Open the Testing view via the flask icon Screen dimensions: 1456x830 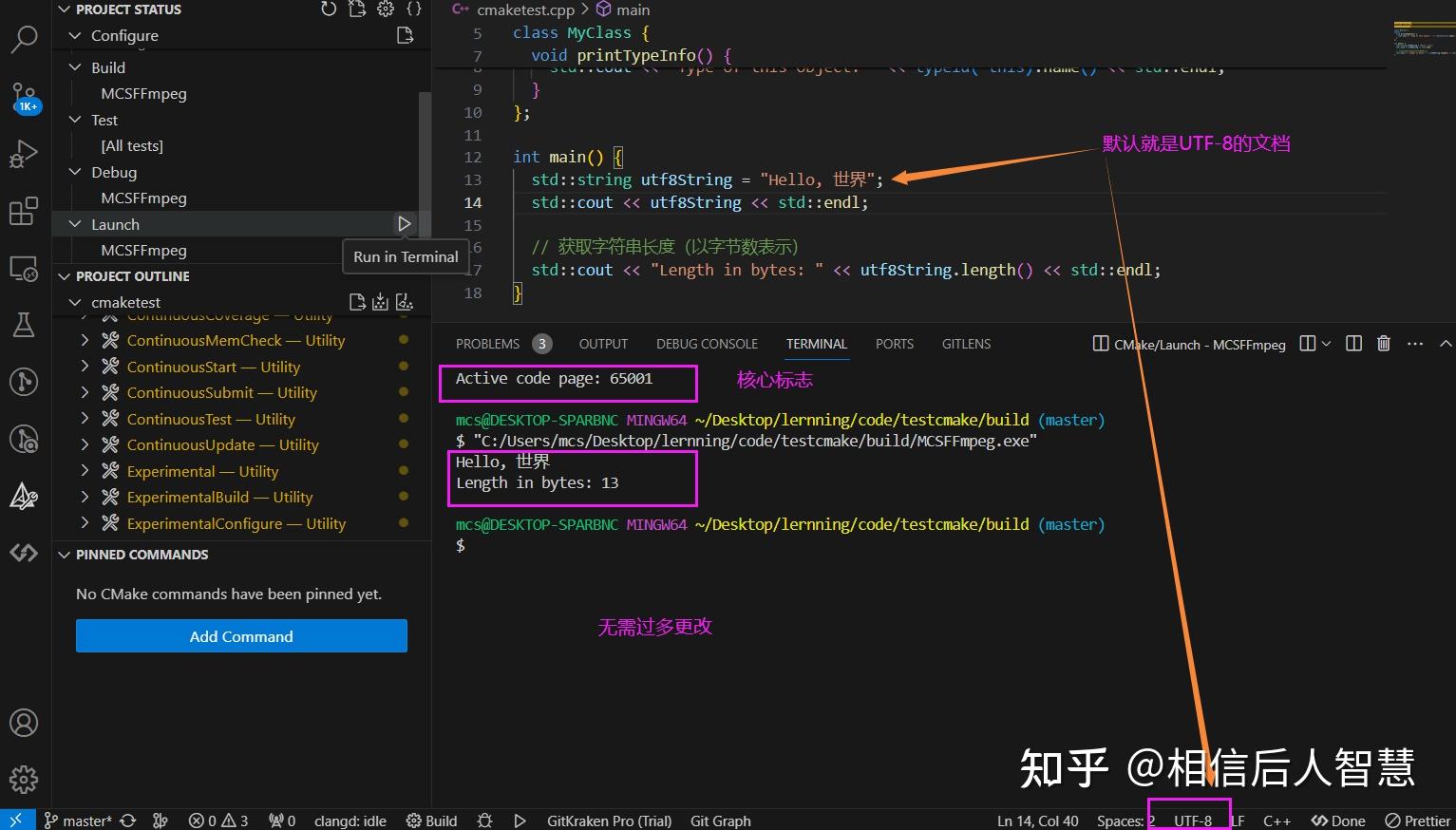[x=24, y=324]
